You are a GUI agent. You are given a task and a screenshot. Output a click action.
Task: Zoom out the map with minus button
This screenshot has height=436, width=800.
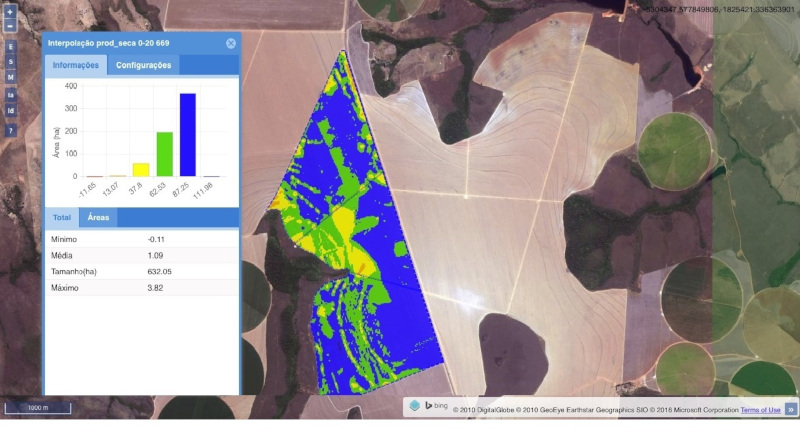(x=10, y=27)
